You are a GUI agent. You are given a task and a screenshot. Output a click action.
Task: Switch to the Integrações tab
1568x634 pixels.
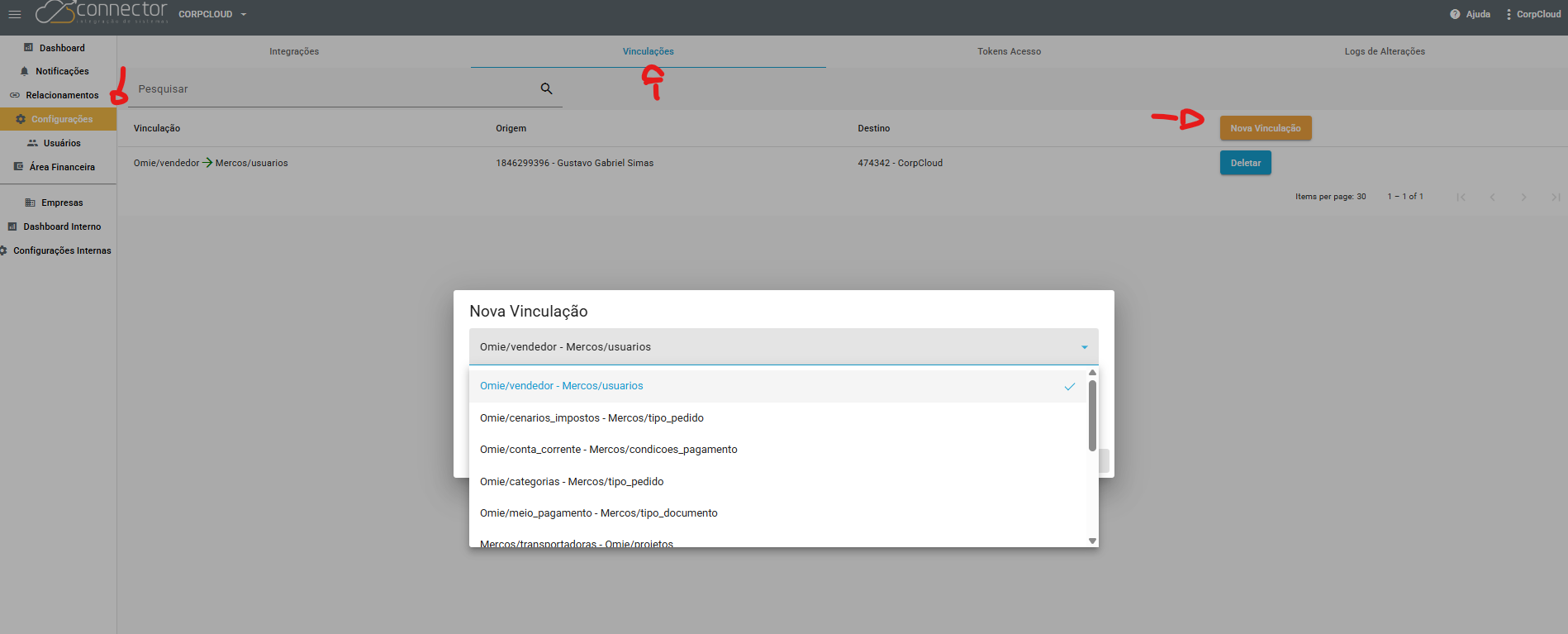pos(294,51)
